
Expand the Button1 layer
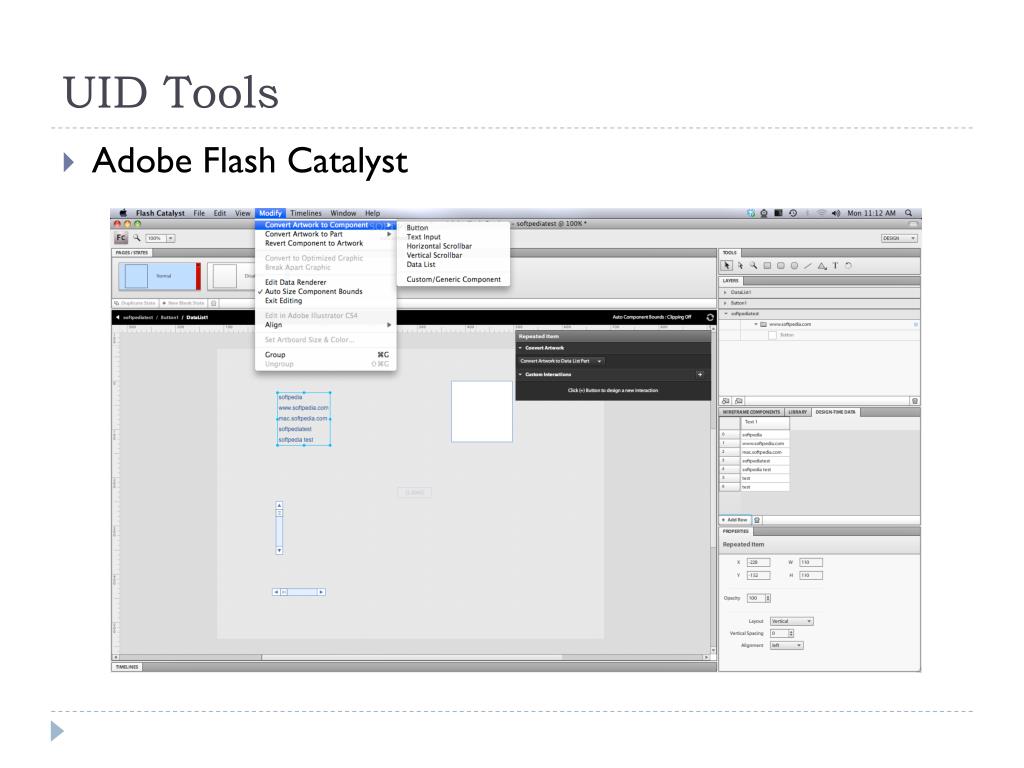click(726, 303)
